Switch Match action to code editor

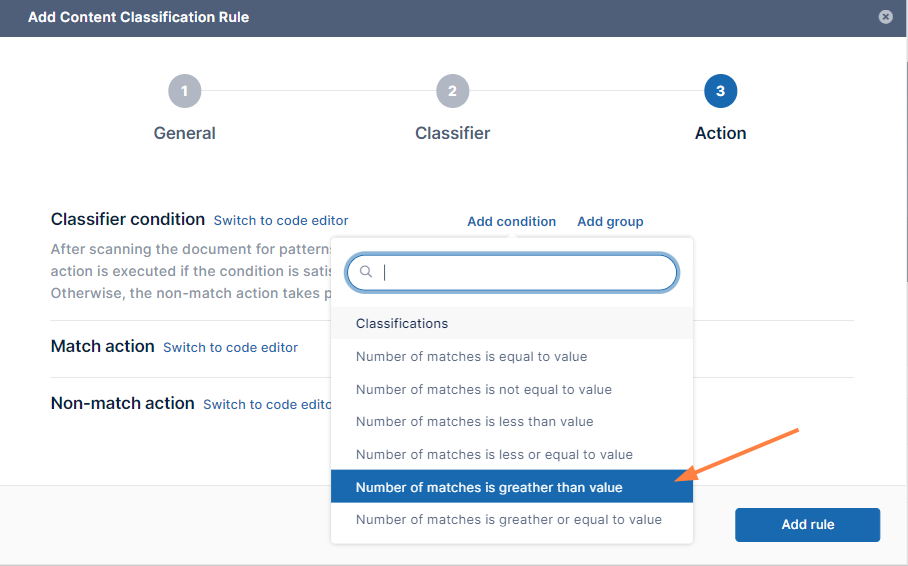coord(230,347)
